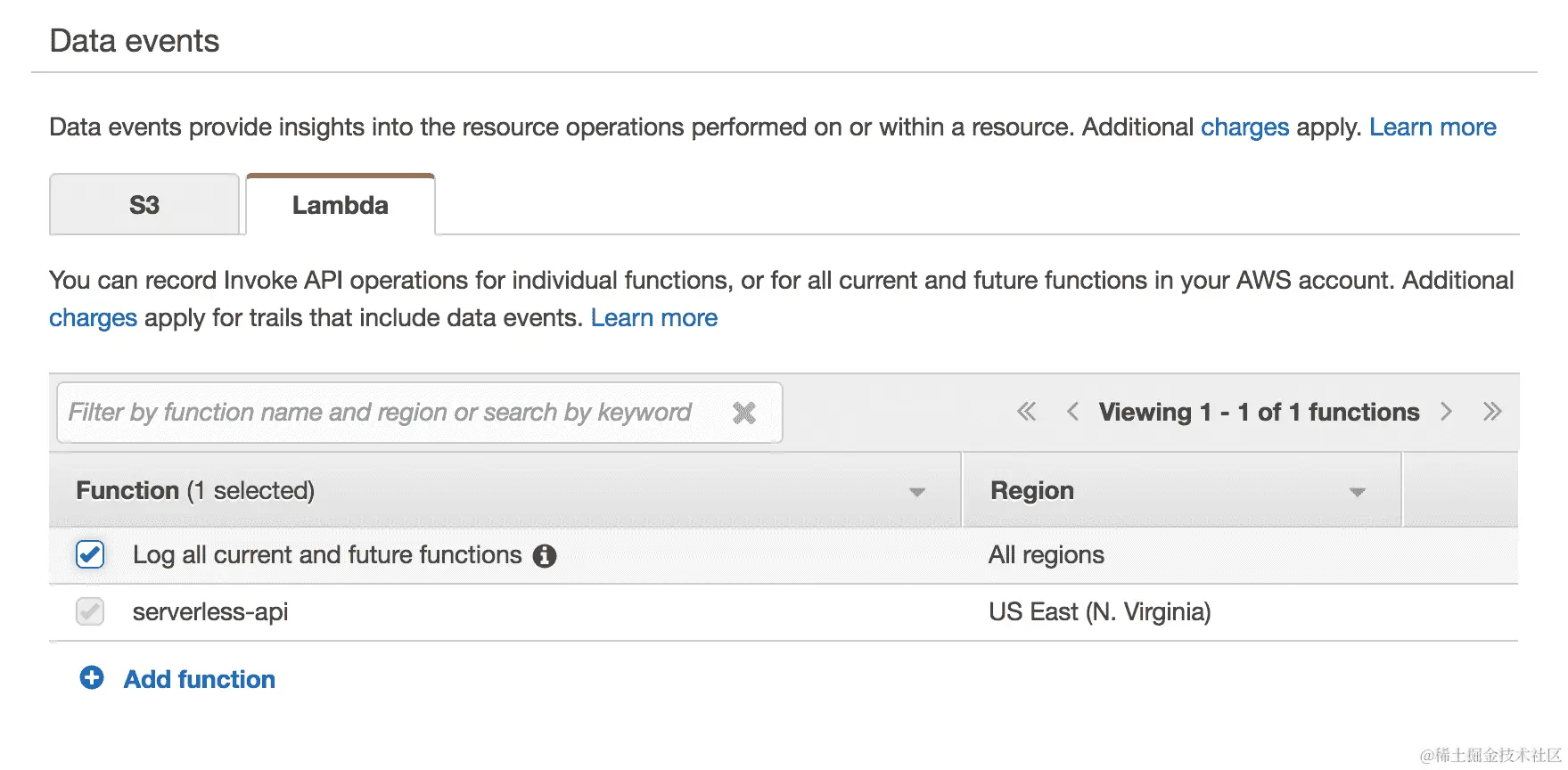Open Learn more link in Lambda description
1568x770 pixels.
[x=653, y=318]
